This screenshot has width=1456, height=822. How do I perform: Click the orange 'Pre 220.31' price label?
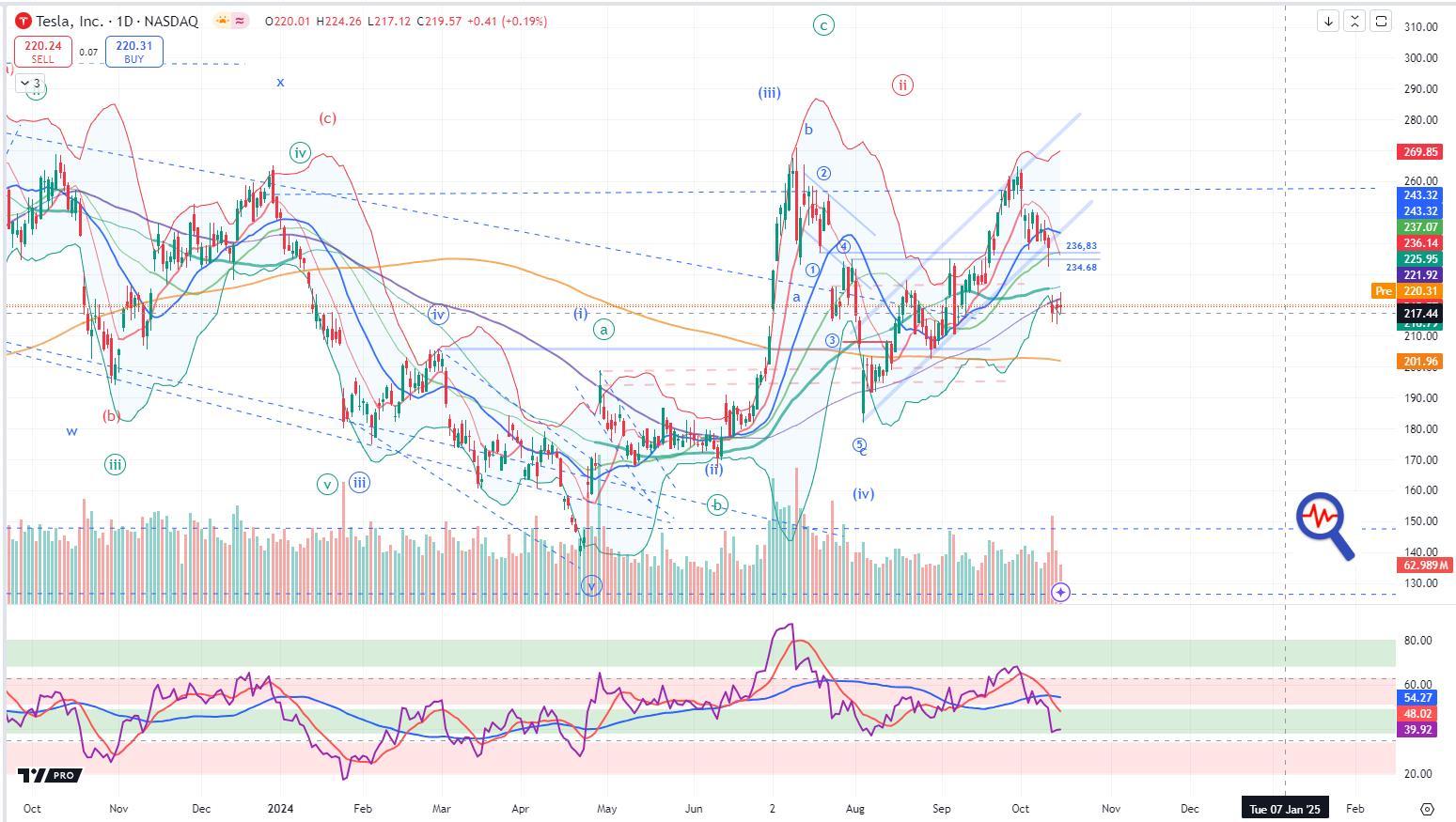pyautogui.click(x=1406, y=291)
